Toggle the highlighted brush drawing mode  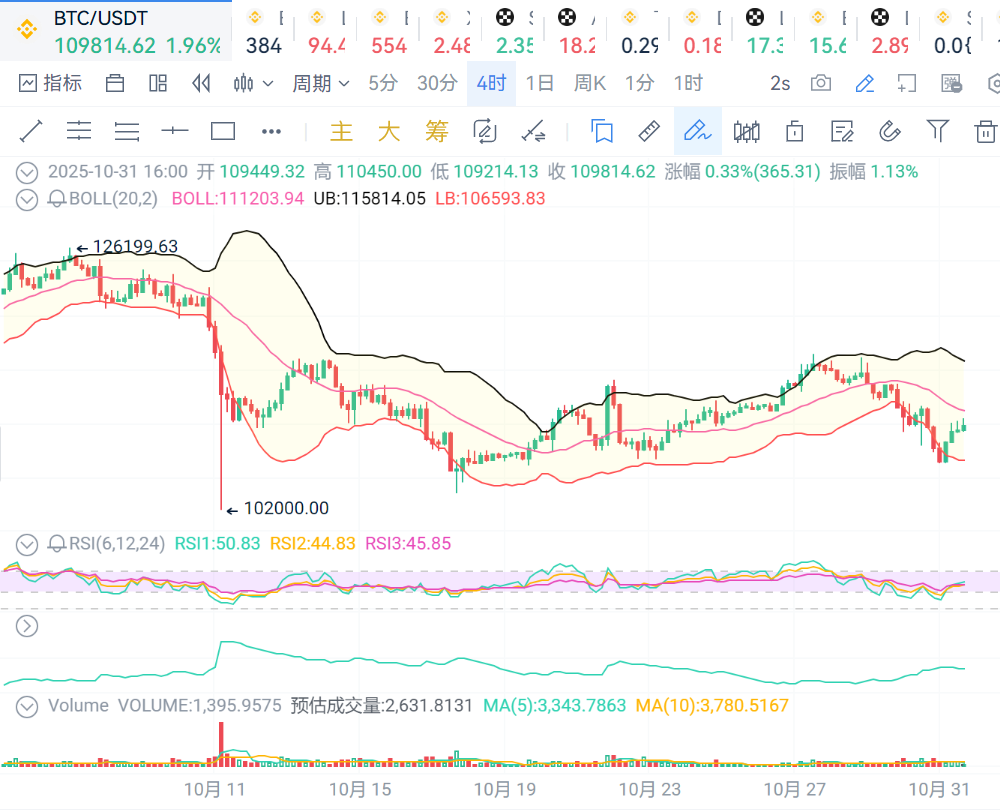(x=697, y=131)
